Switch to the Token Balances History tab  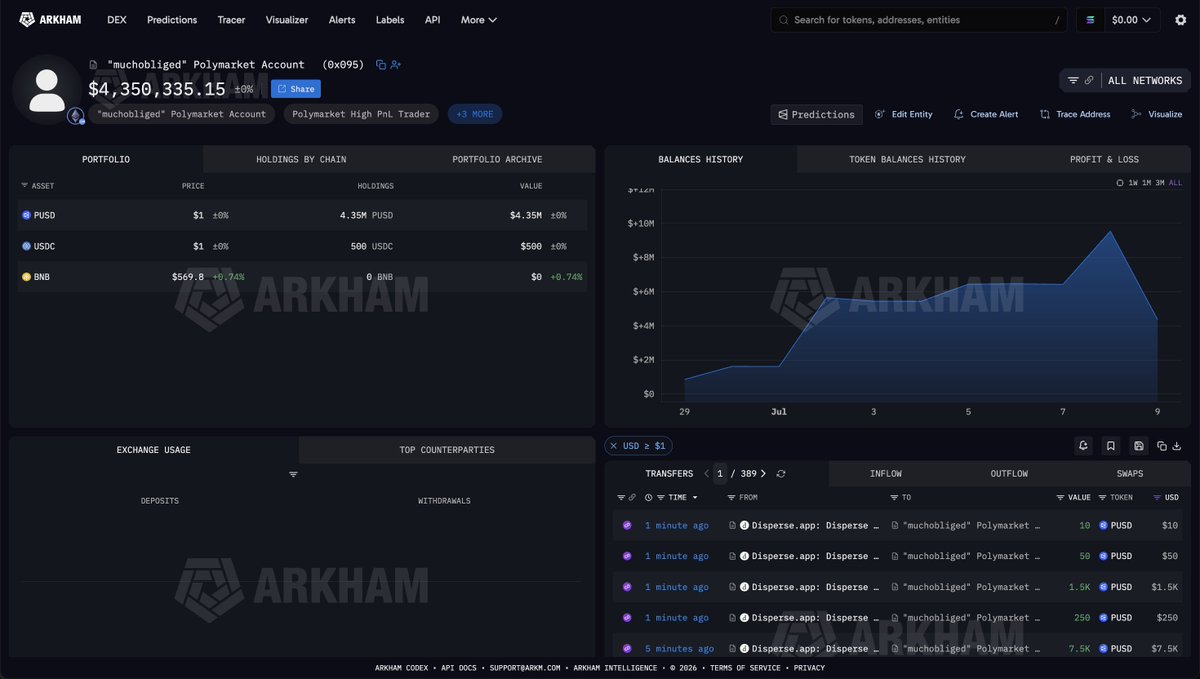click(907, 159)
